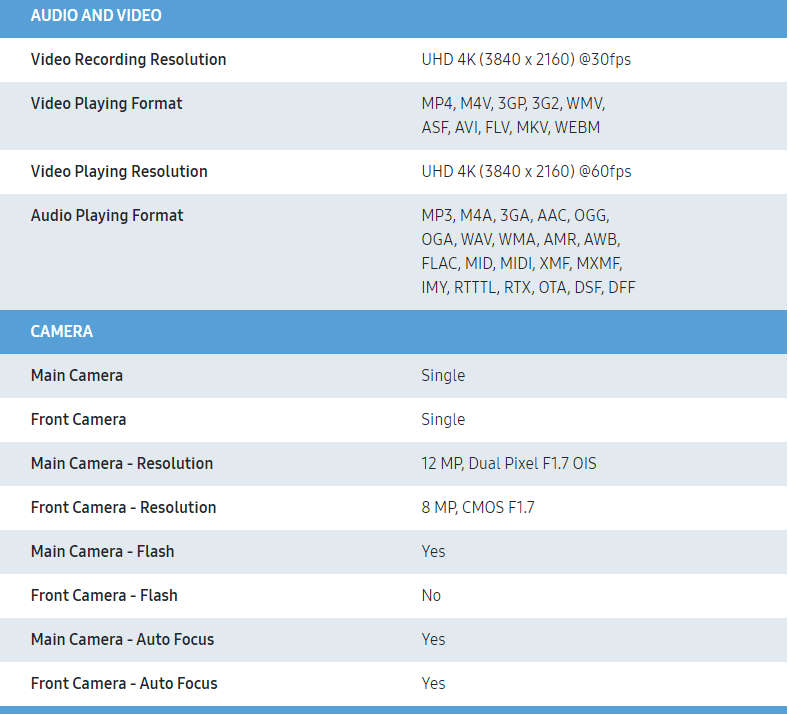
Task: Click the No value for Front Camera Flash
Action: 431,595
